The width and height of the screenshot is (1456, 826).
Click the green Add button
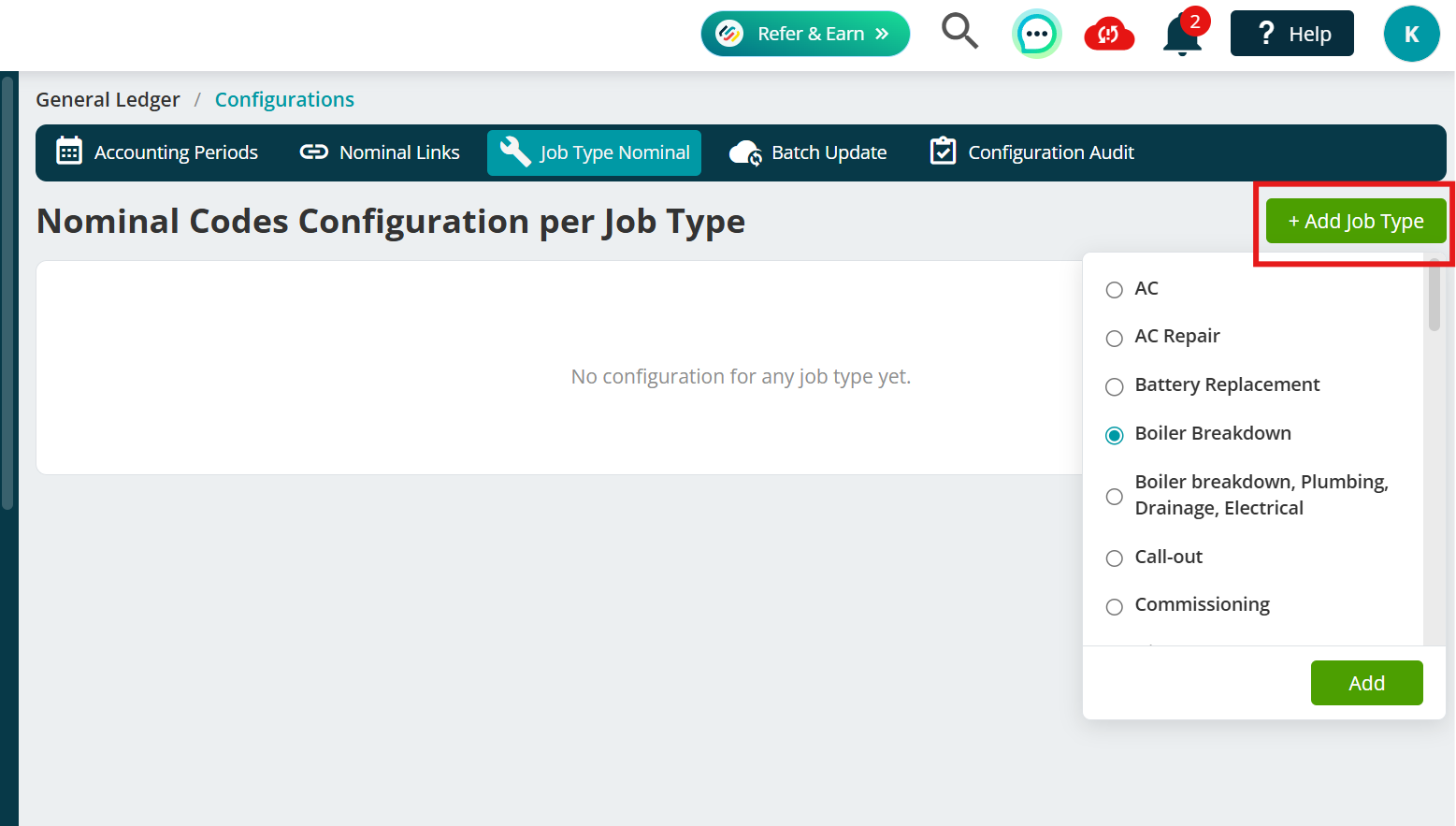1366,683
